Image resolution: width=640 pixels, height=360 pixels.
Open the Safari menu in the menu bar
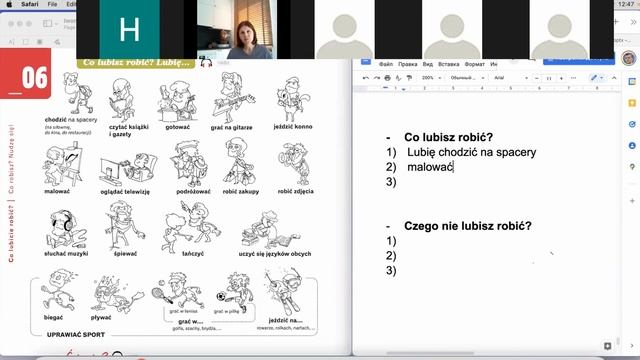click(x=29, y=4)
